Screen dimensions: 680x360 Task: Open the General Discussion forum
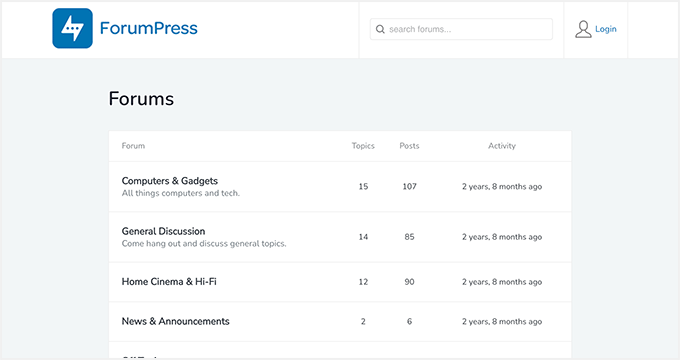163,231
